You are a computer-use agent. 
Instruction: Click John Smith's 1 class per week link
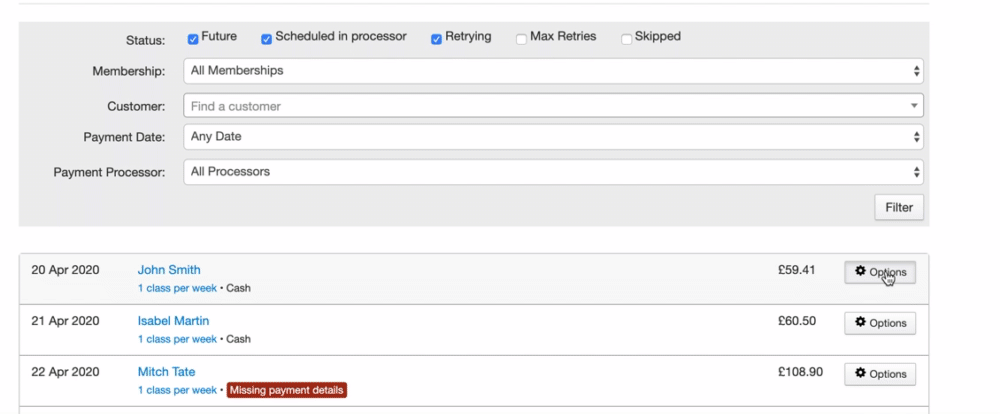pos(177,288)
